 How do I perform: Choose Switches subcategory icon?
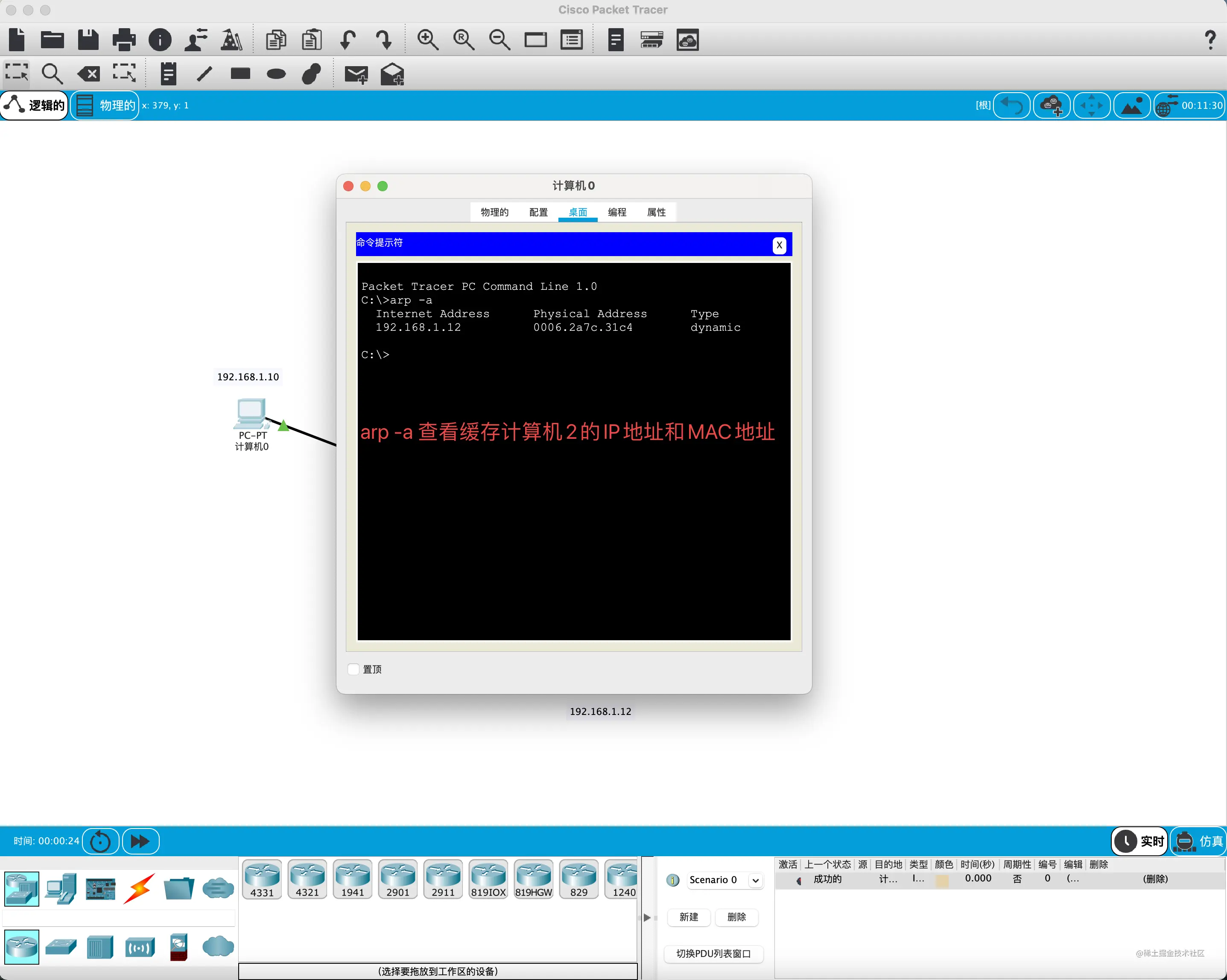click(61, 947)
